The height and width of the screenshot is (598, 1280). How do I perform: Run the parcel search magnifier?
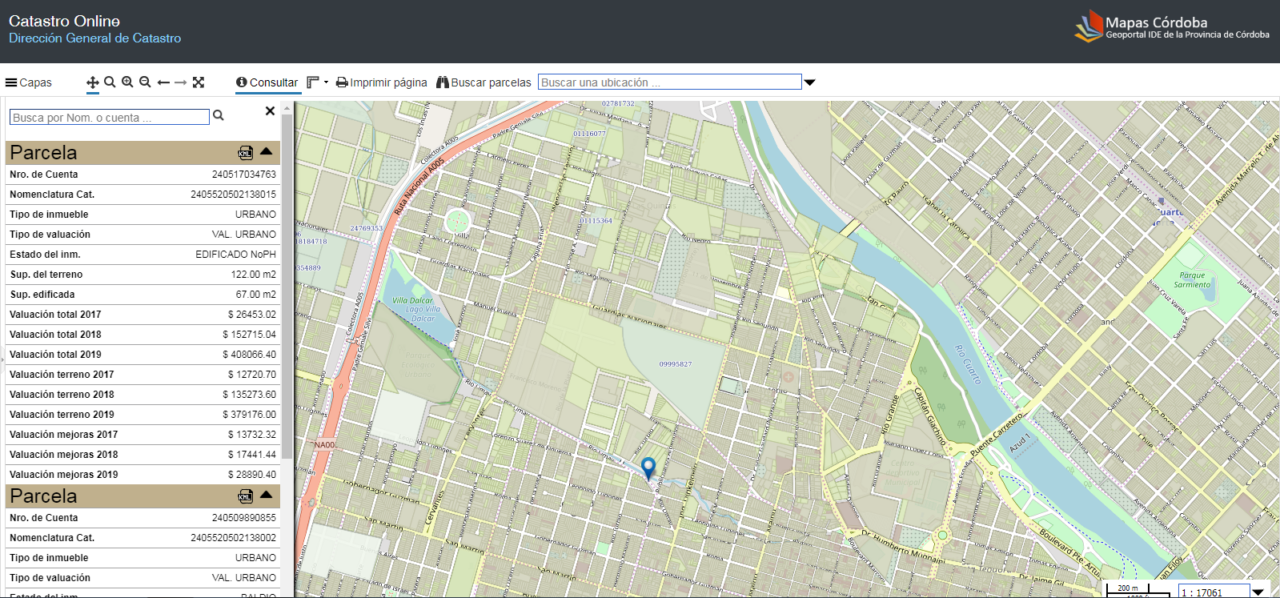click(219, 116)
